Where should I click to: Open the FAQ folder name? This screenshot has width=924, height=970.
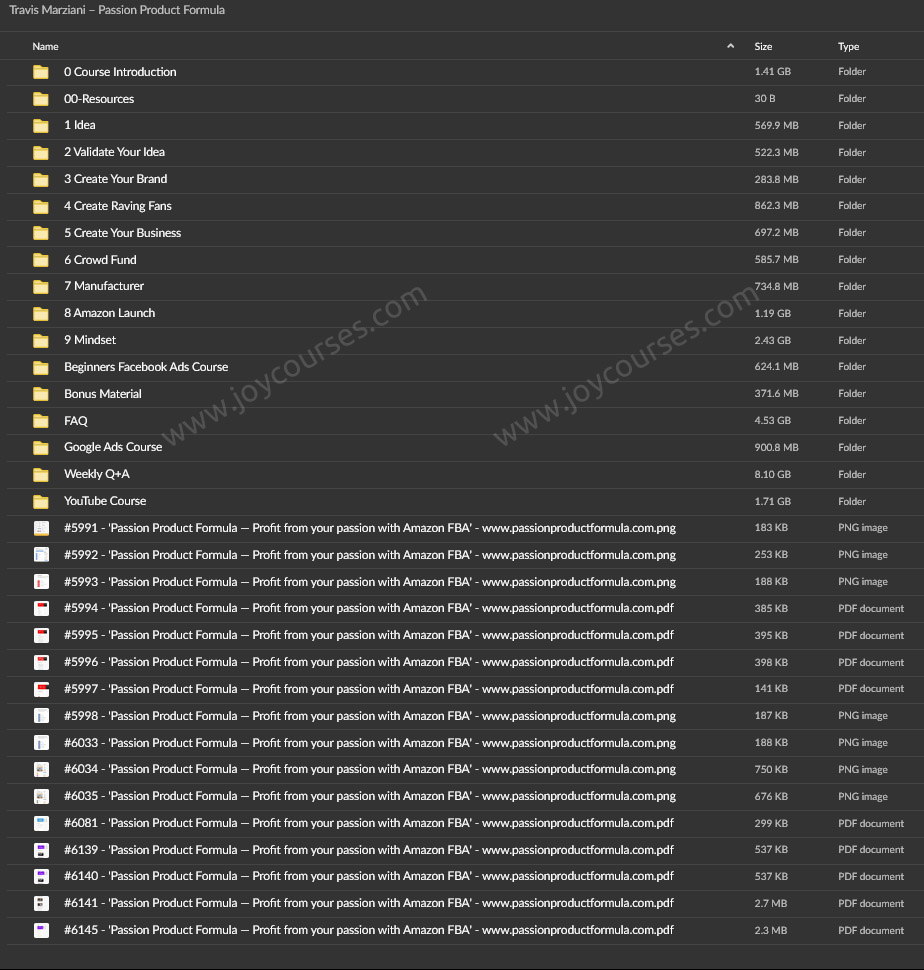(75, 421)
